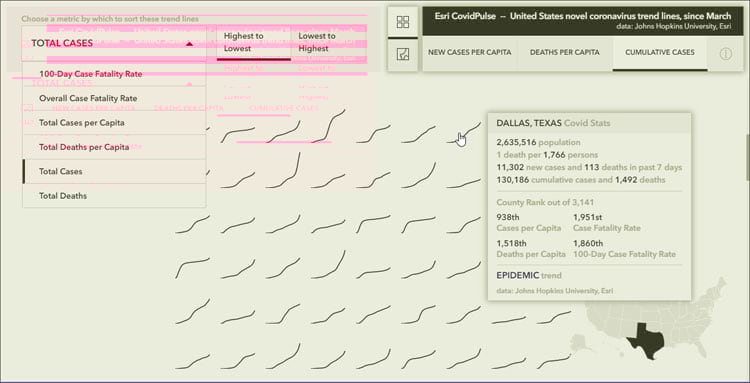This screenshot has height=383, width=750.
Task: Choose 100-Day Case Fatality Rate option
Action: click(x=114, y=74)
